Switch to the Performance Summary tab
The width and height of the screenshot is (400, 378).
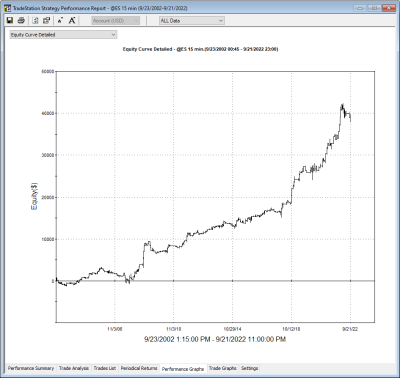pyautogui.click(x=31, y=368)
